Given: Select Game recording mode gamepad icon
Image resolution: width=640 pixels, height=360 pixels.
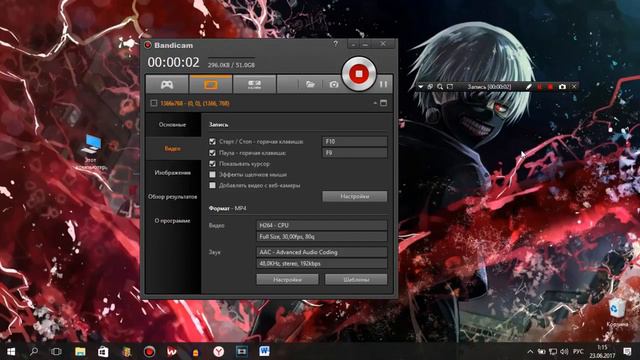Looking at the screenshot, I should (167, 84).
